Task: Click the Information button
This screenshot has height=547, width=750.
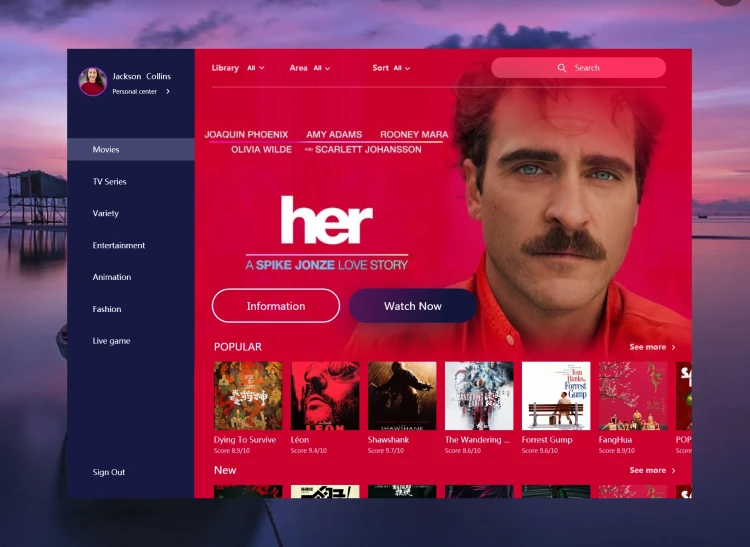Action: click(276, 306)
